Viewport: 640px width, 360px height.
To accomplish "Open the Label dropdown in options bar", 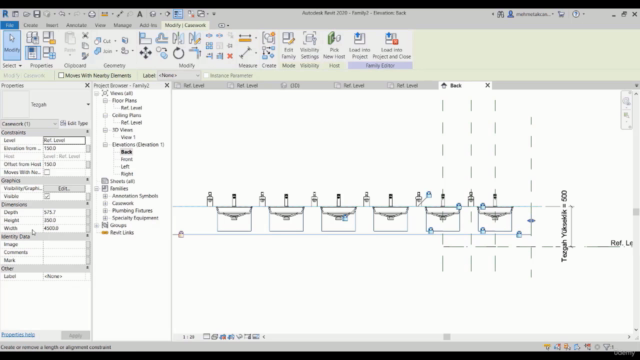I will coord(179,75).
